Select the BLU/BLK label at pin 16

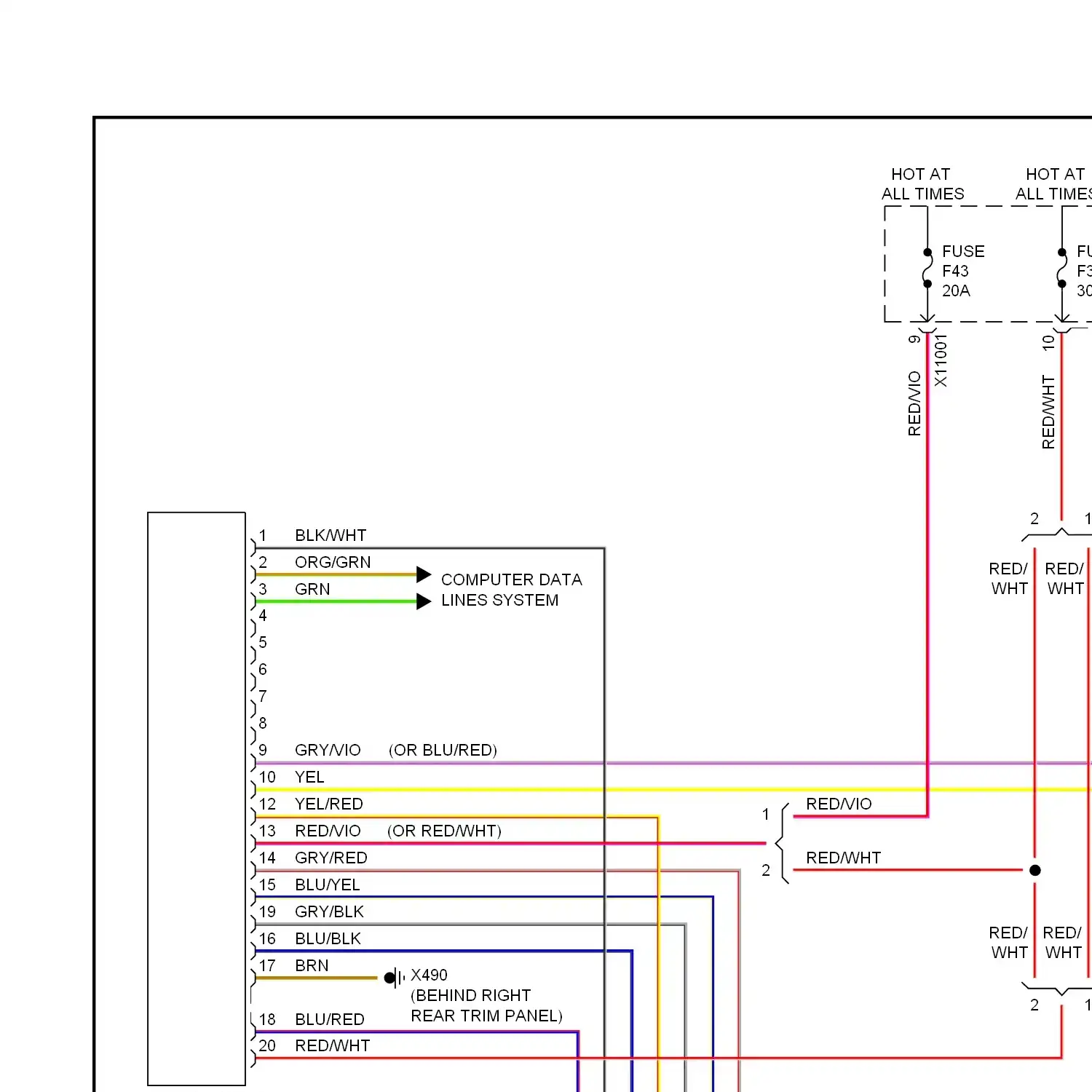click(328, 938)
